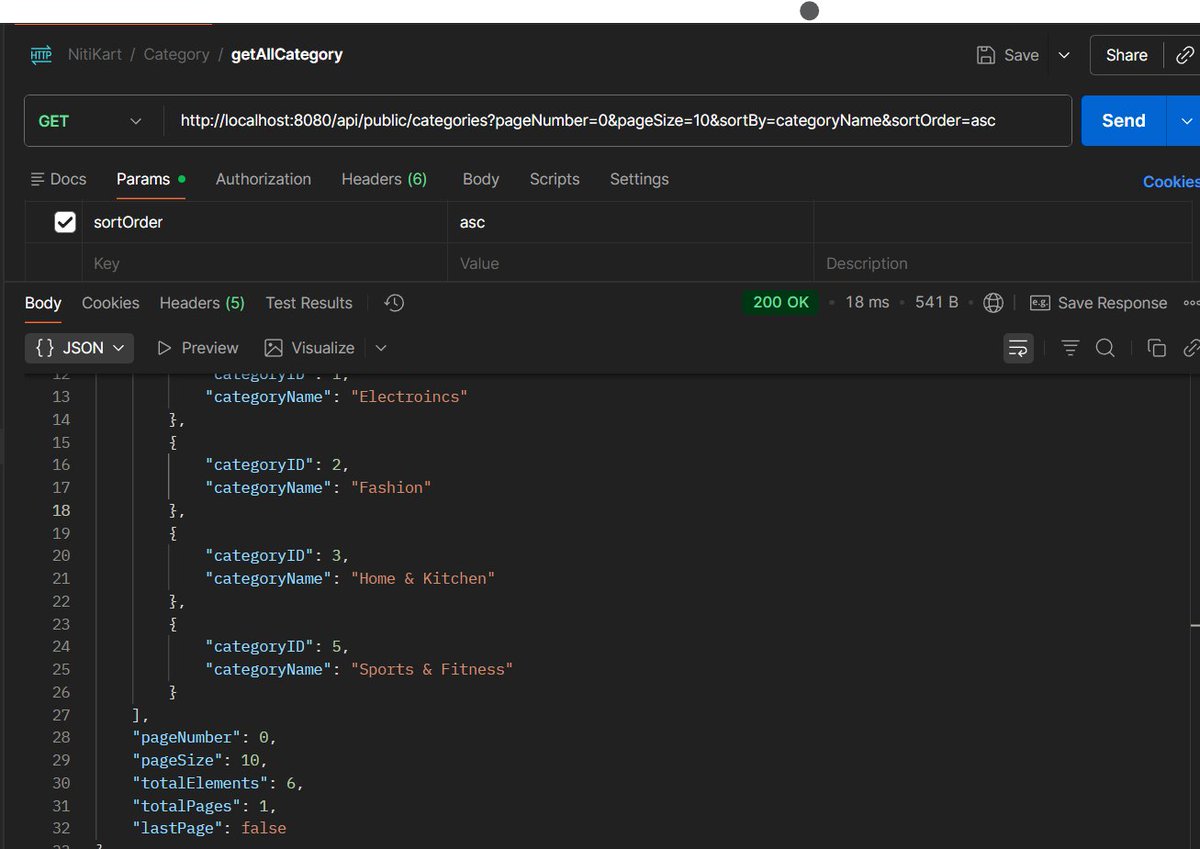
Task: Click the "Sports & Fitness" value text
Action: click(x=431, y=670)
